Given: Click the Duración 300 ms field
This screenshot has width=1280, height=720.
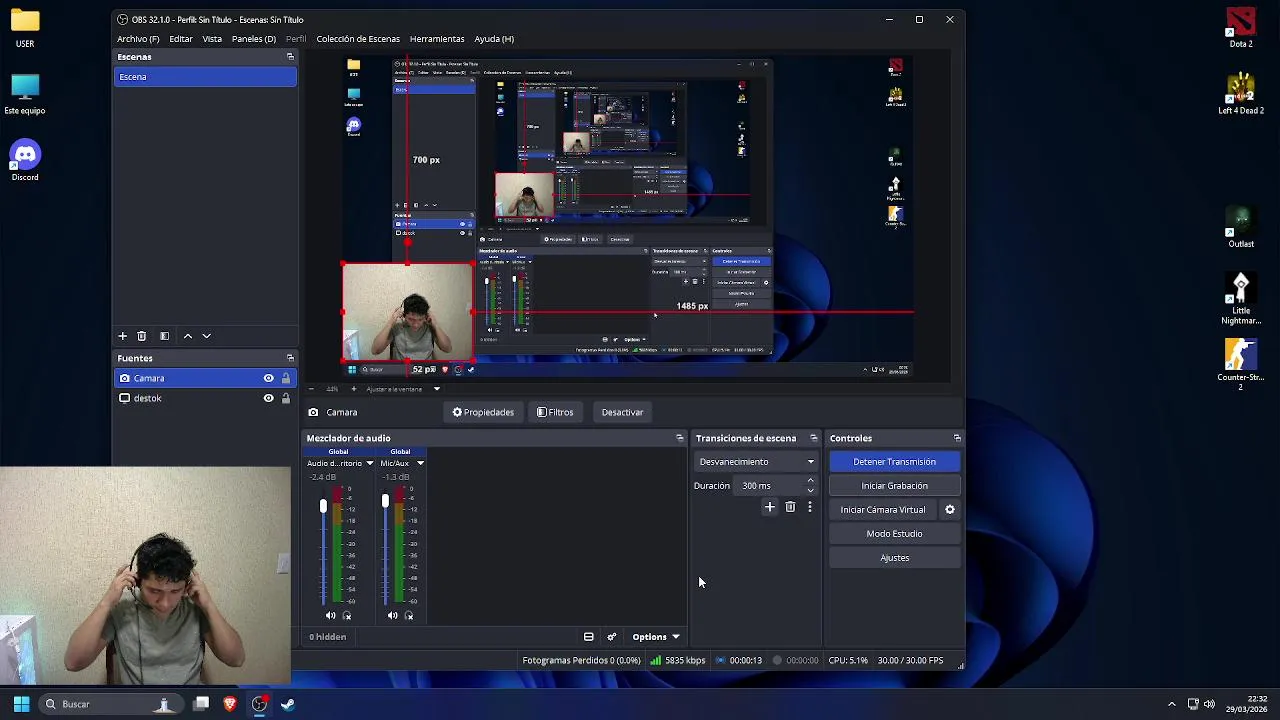Looking at the screenshot, I should point(770,486).
